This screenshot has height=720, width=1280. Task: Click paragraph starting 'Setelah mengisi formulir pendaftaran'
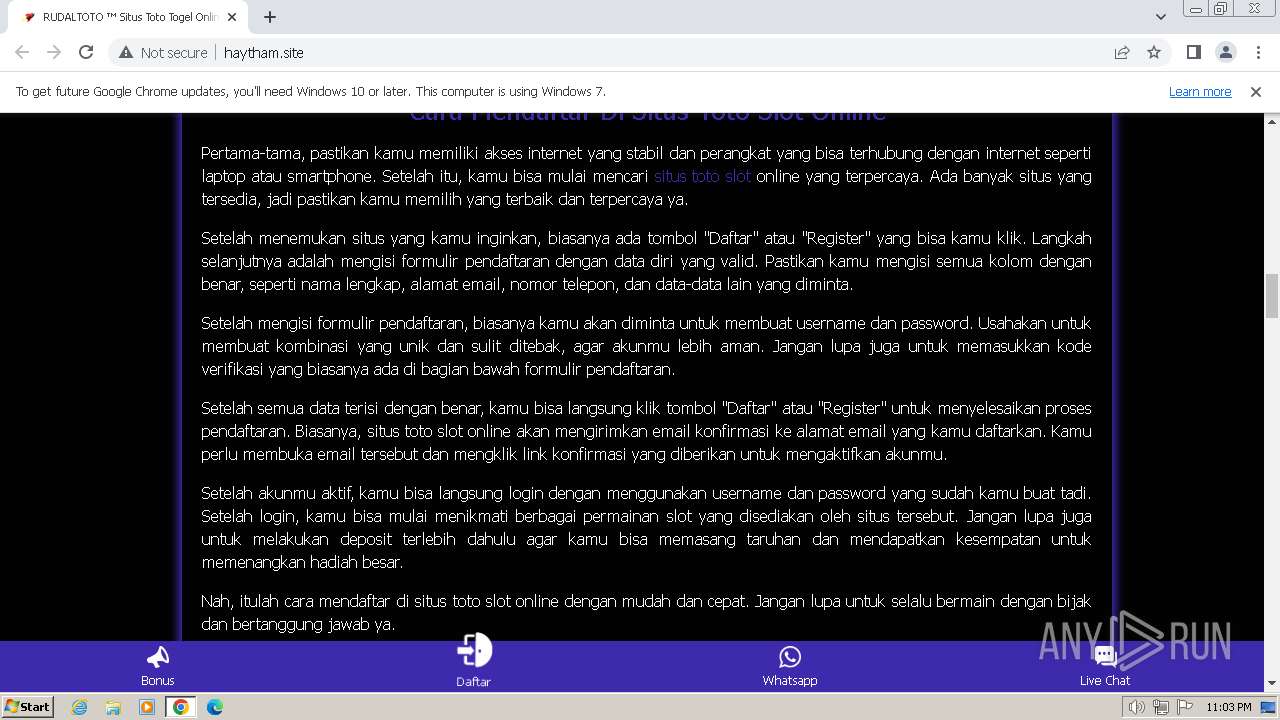click(x=646, y=346)
